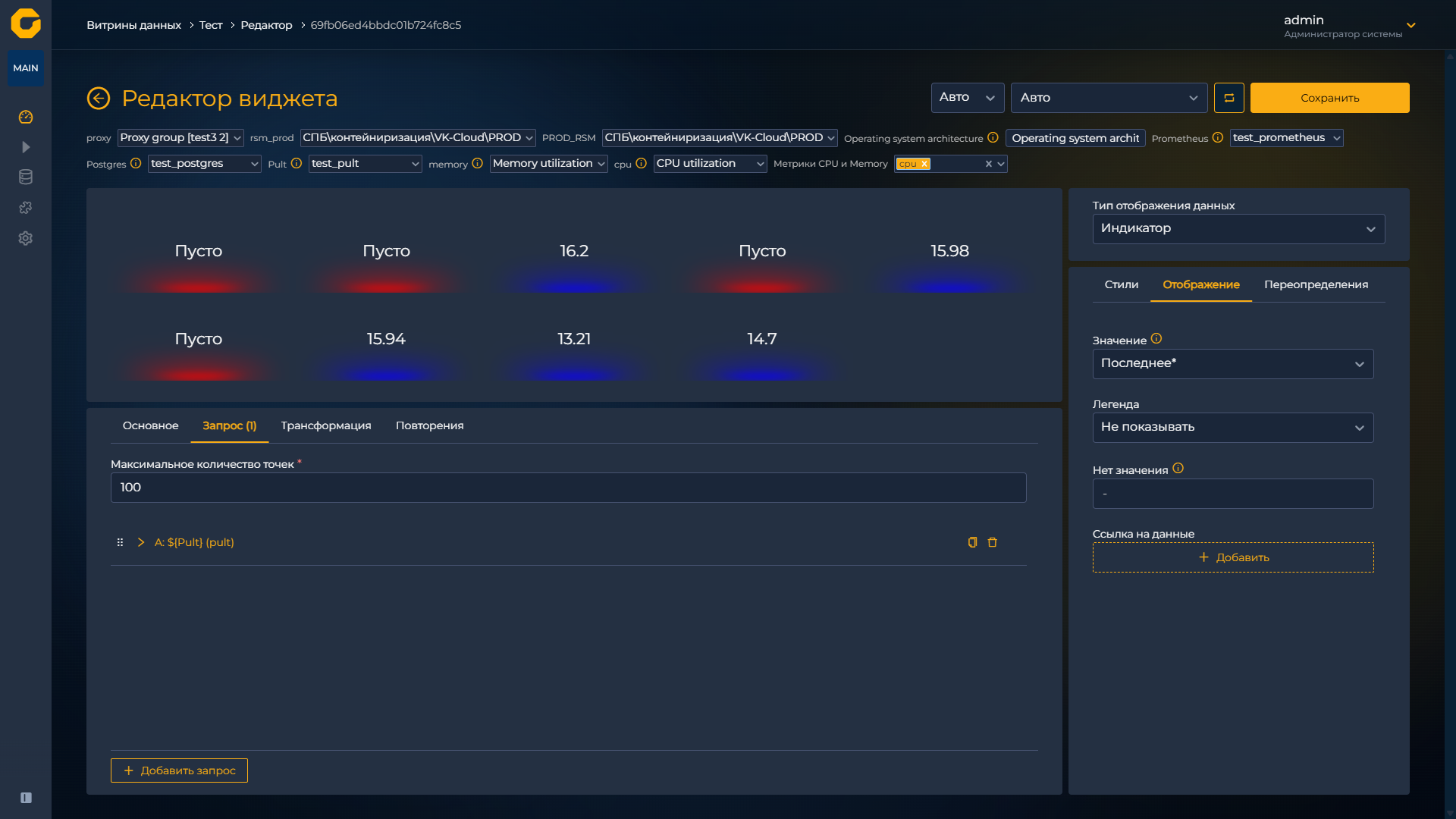The width and height of the screenshot is (1456, 819).
Task: Delete query A with the trash icon
Action: coord(992,542)
